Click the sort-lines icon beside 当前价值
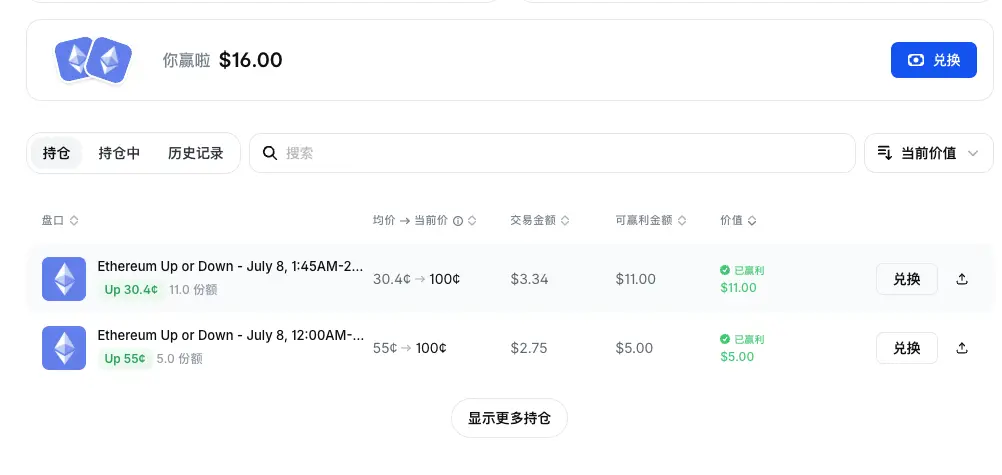Viewport: 1002px width, 475px height. tap(884, 153)
